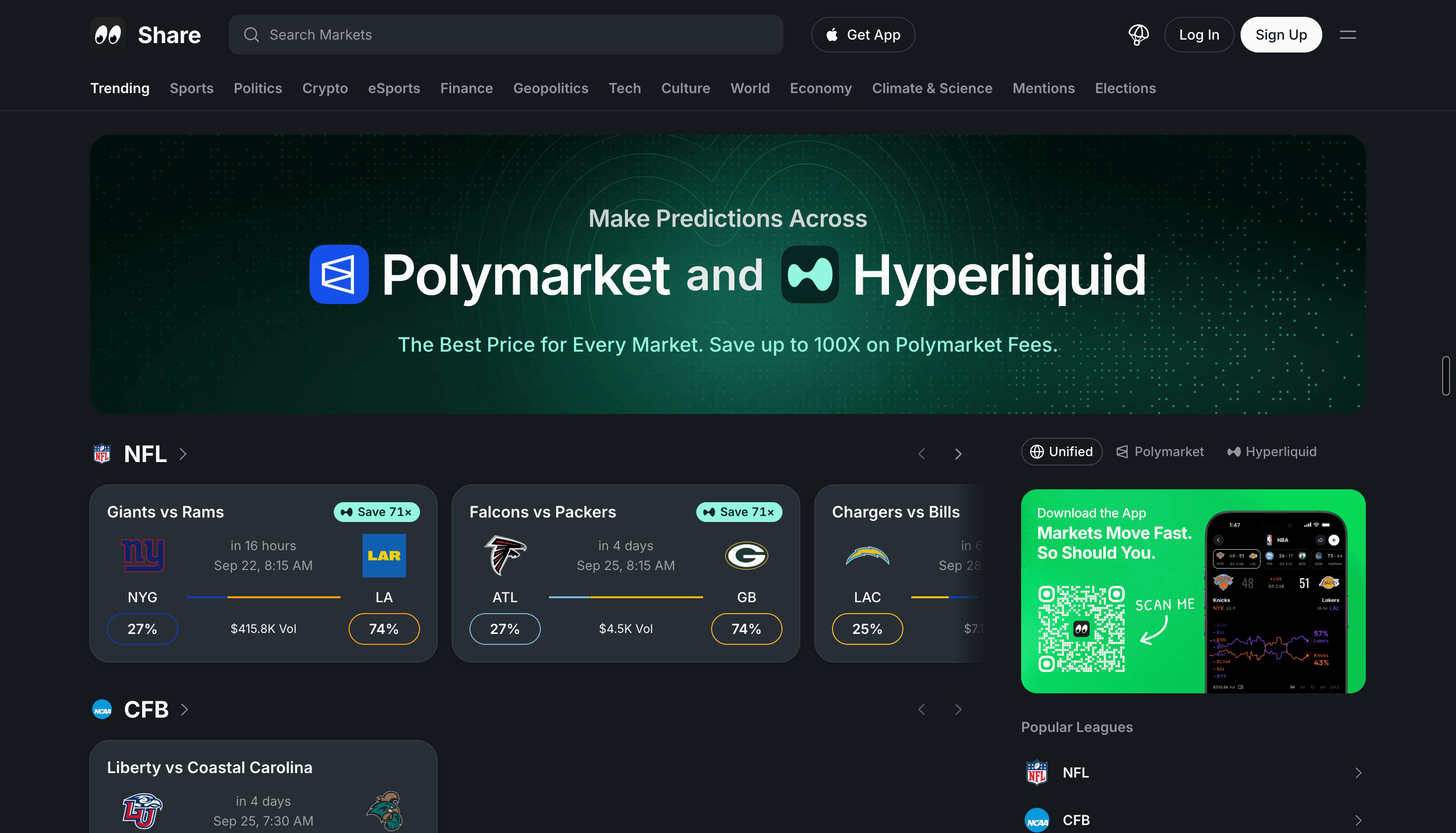Viewport: 1456px width, 833px height.
Task: Click the CFB icon in Popular Leagues
Action: (x=1037, y=820)
